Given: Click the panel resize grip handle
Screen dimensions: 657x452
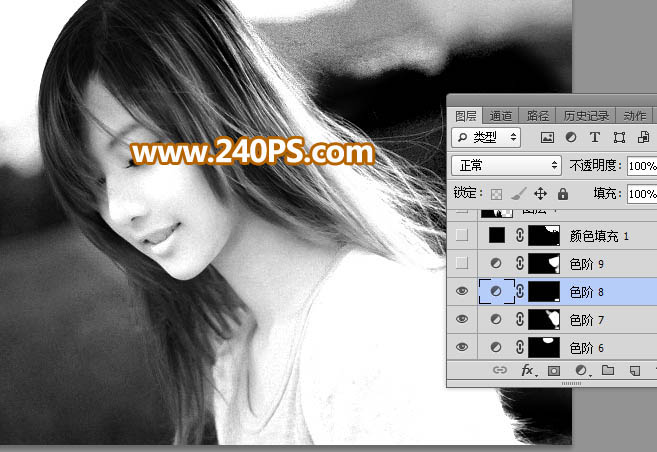Looking at the screenshot, I should pos(571,383).
